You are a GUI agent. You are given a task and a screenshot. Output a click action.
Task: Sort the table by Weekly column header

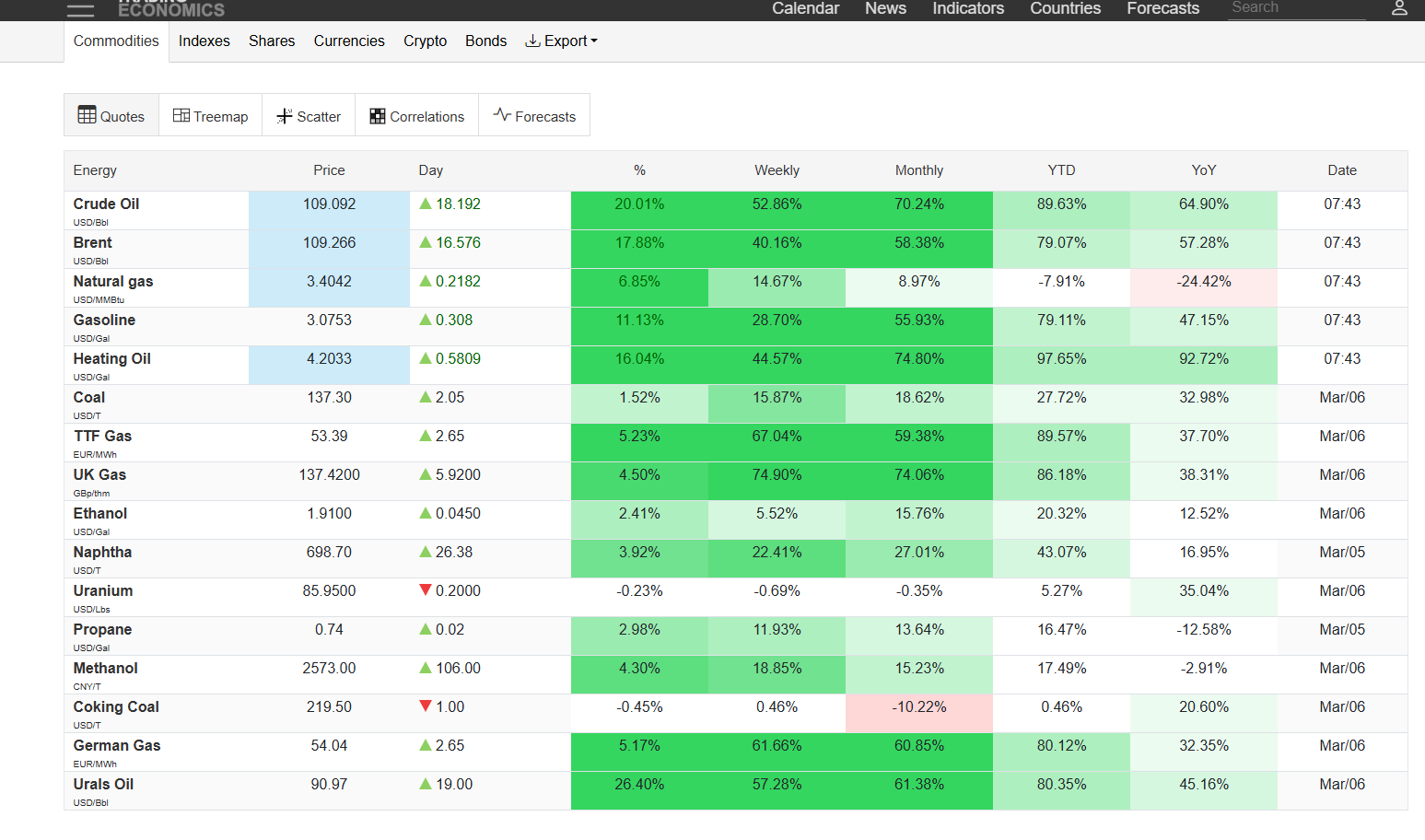777,170
